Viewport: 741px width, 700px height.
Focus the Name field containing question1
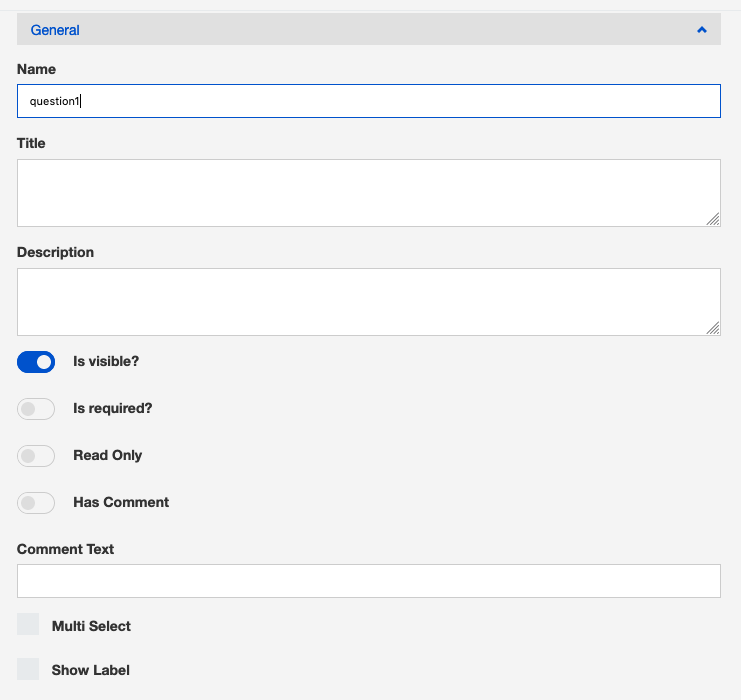click(x=368, y=101)
